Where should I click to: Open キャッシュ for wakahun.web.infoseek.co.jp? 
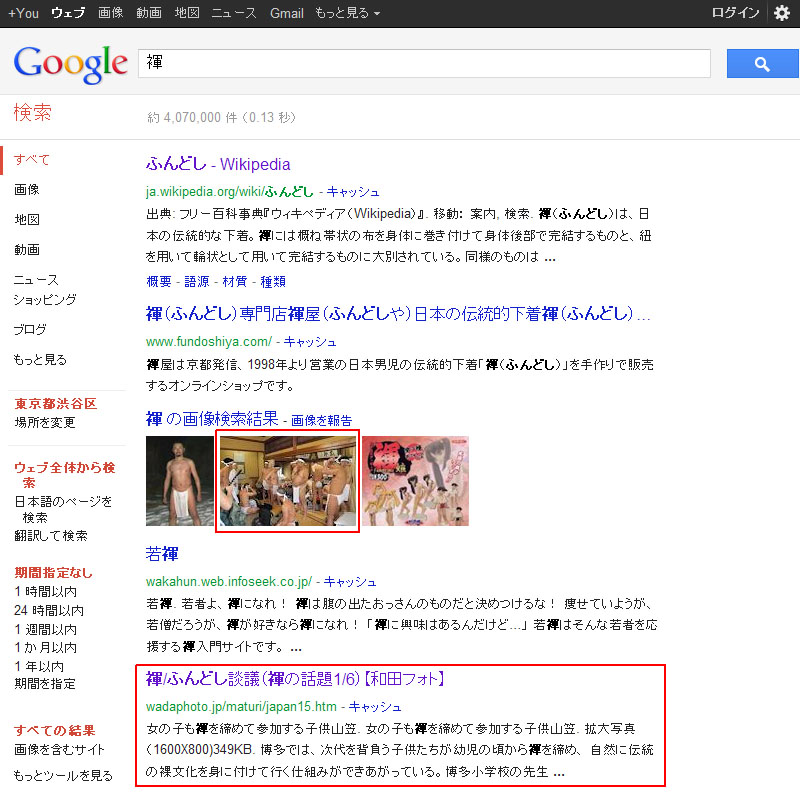(x=350, y=582)
